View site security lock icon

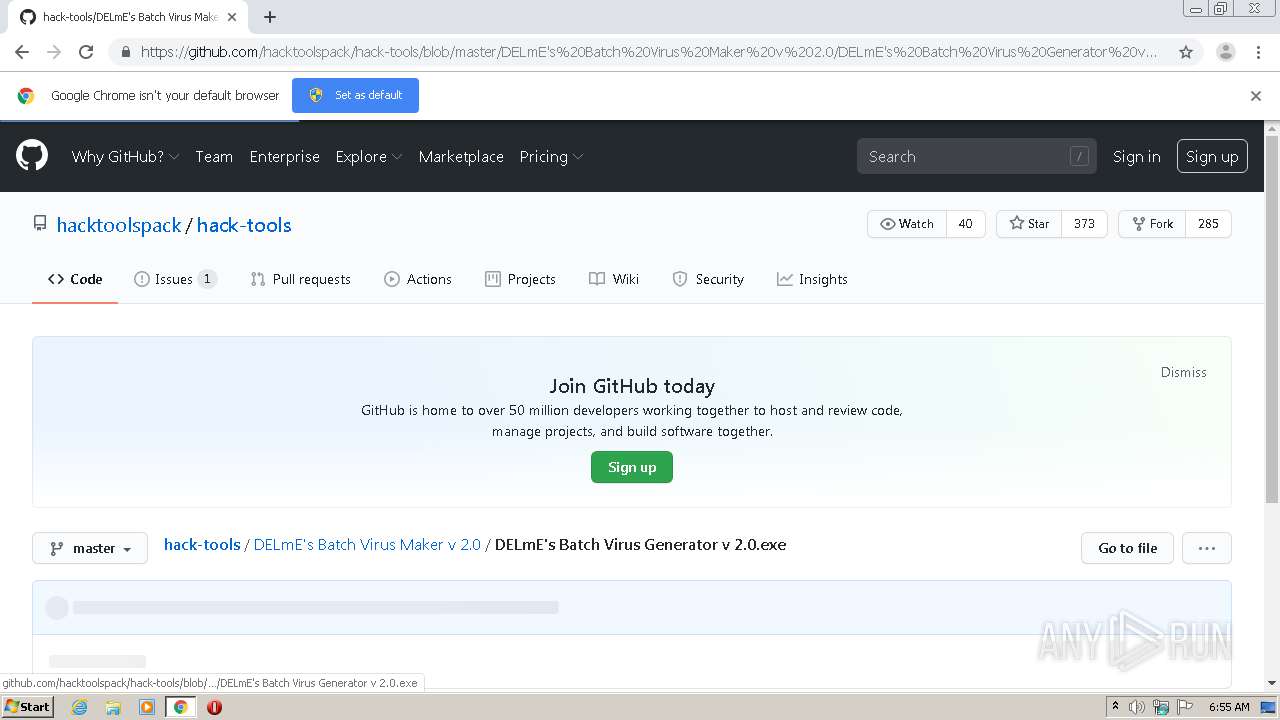[125, 52]
